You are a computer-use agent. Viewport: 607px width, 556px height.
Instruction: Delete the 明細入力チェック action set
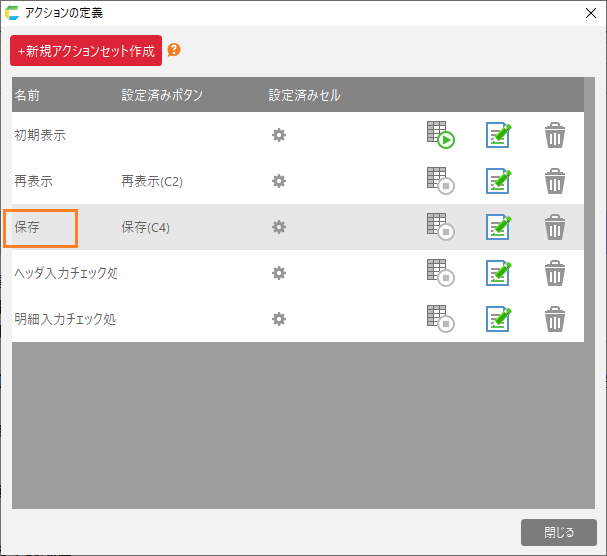(555, 319)
